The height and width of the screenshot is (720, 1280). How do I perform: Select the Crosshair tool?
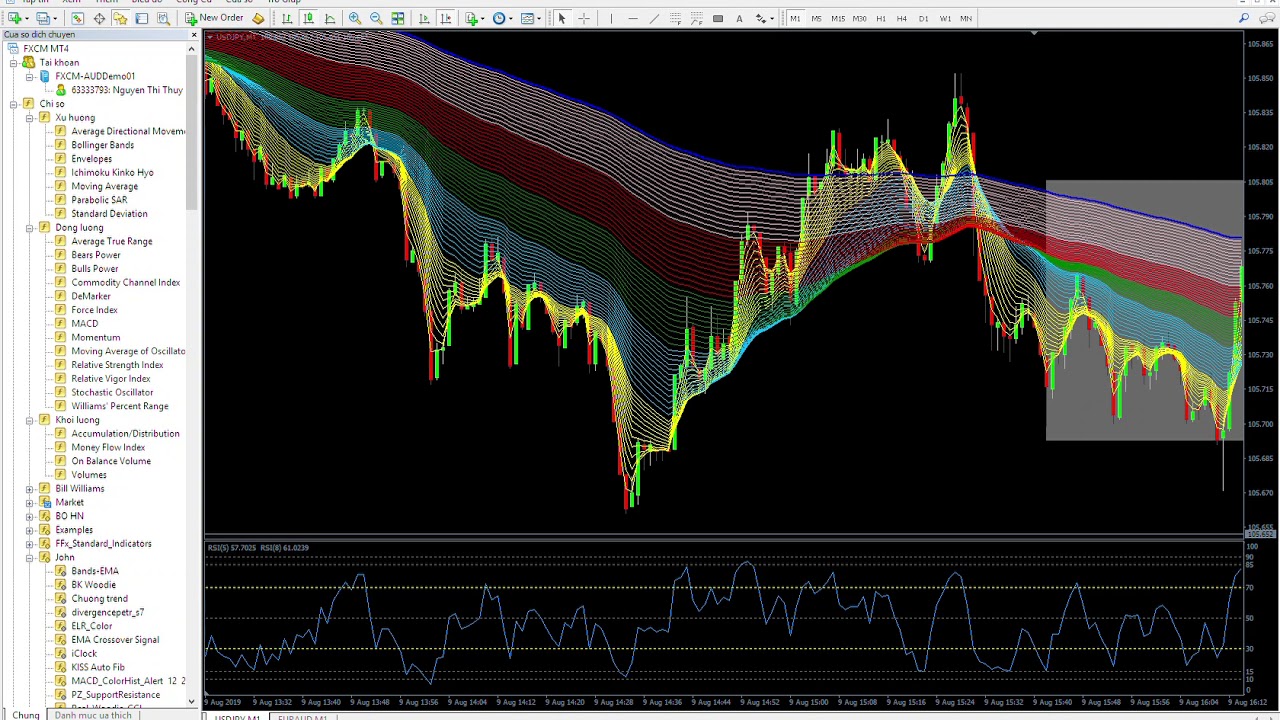pos(584,18)
